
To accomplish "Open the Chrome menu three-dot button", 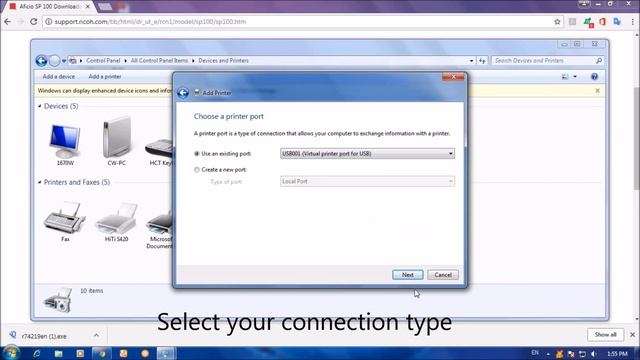I will (633, 22).
